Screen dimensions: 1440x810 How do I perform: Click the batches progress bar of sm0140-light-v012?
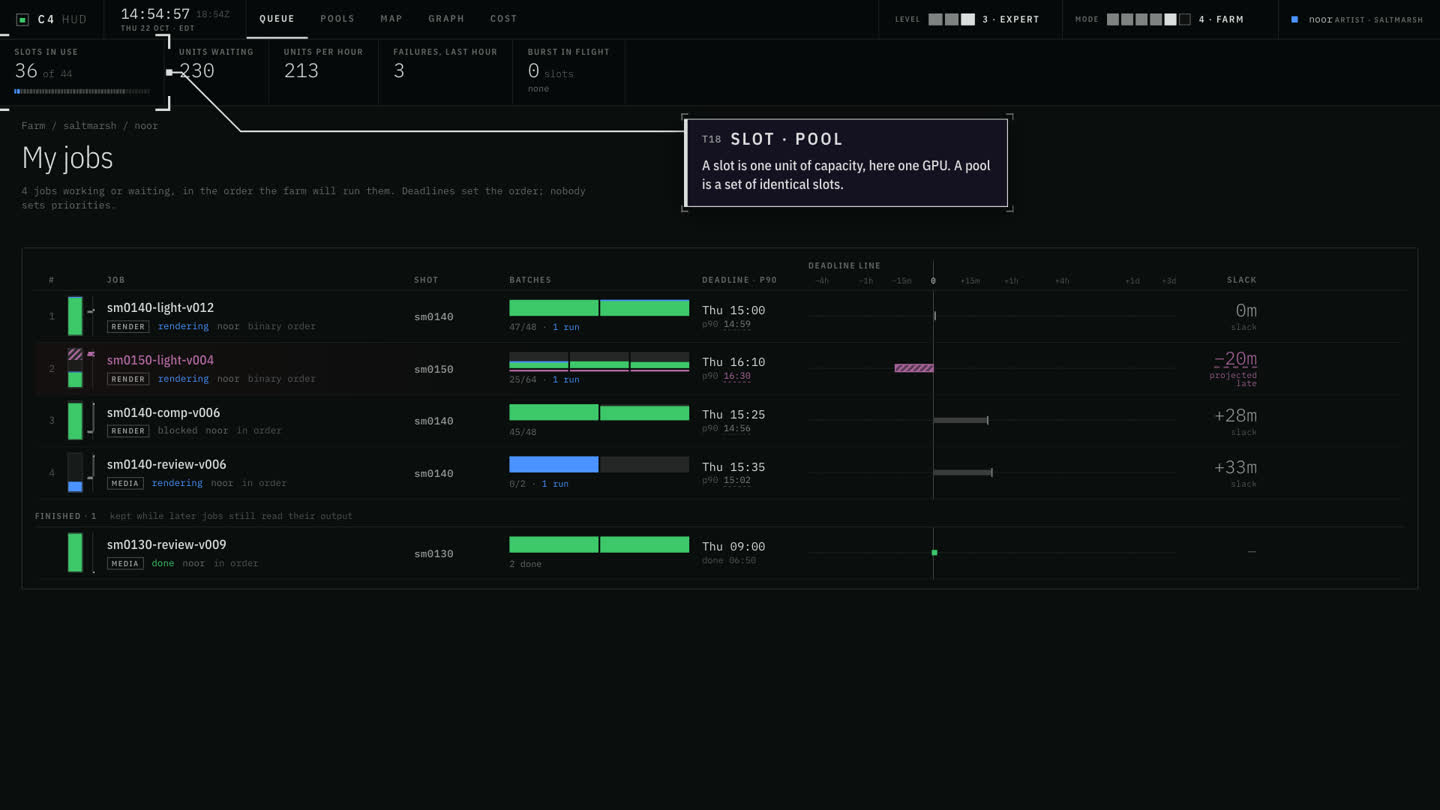coord(599,308)
